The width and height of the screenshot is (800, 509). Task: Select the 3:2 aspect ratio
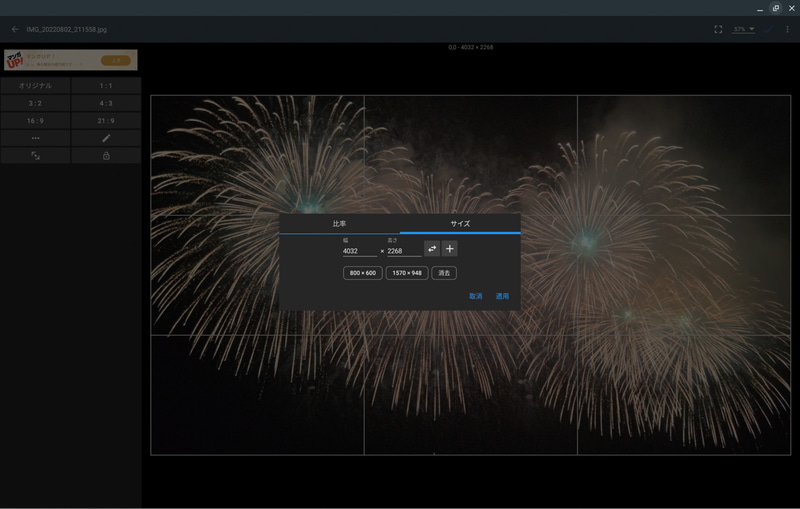point(35,103)
